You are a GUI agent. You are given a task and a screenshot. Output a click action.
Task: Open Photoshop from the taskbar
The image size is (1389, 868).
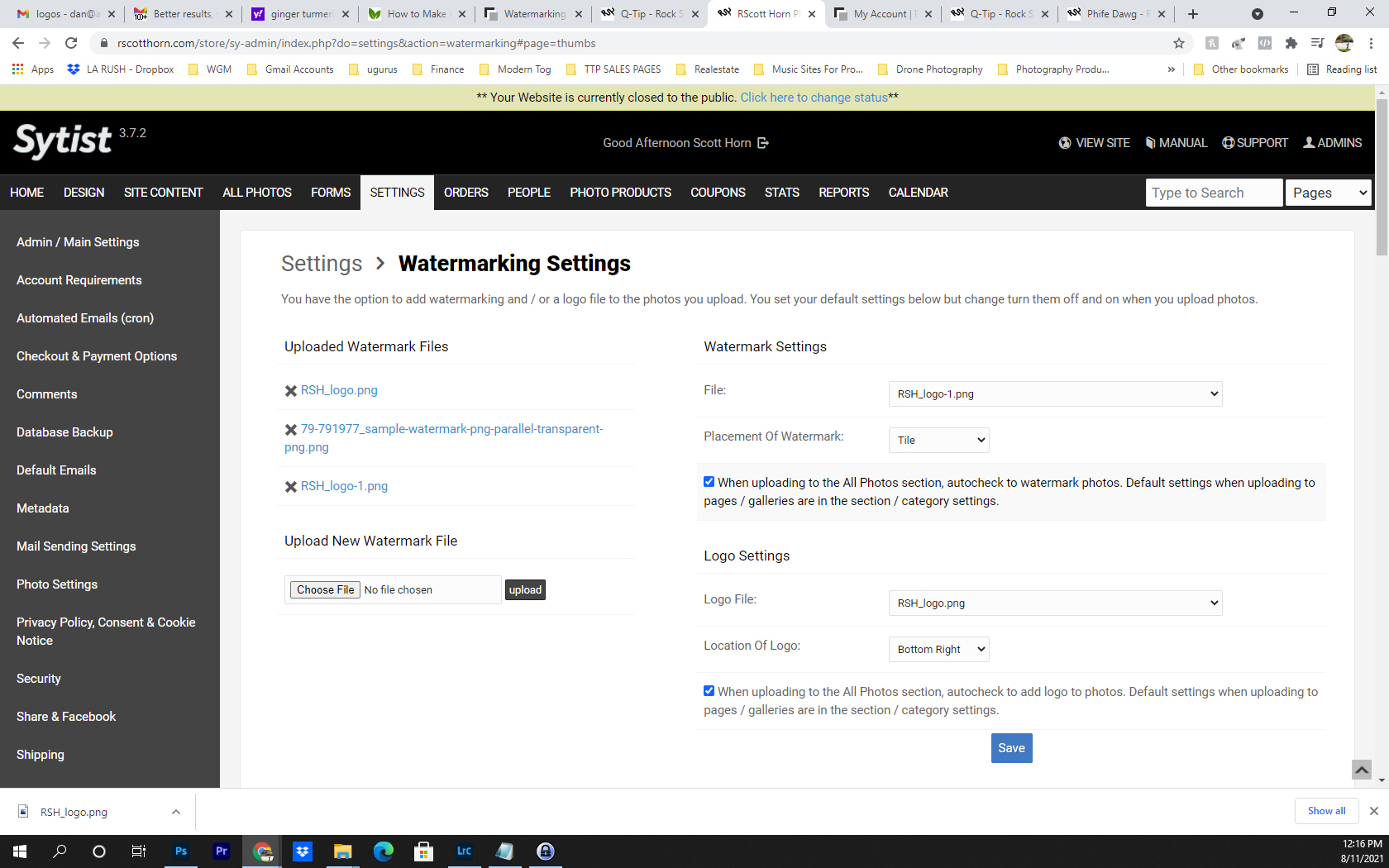(181, 851)
